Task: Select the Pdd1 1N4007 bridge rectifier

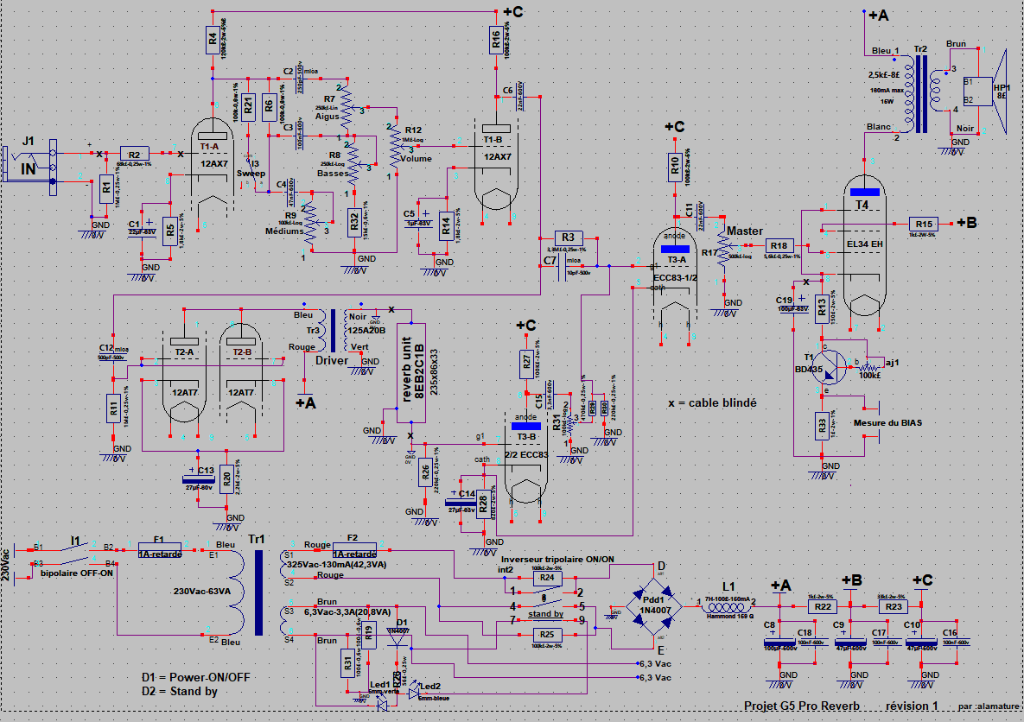Action: click(x=647, y=604)
